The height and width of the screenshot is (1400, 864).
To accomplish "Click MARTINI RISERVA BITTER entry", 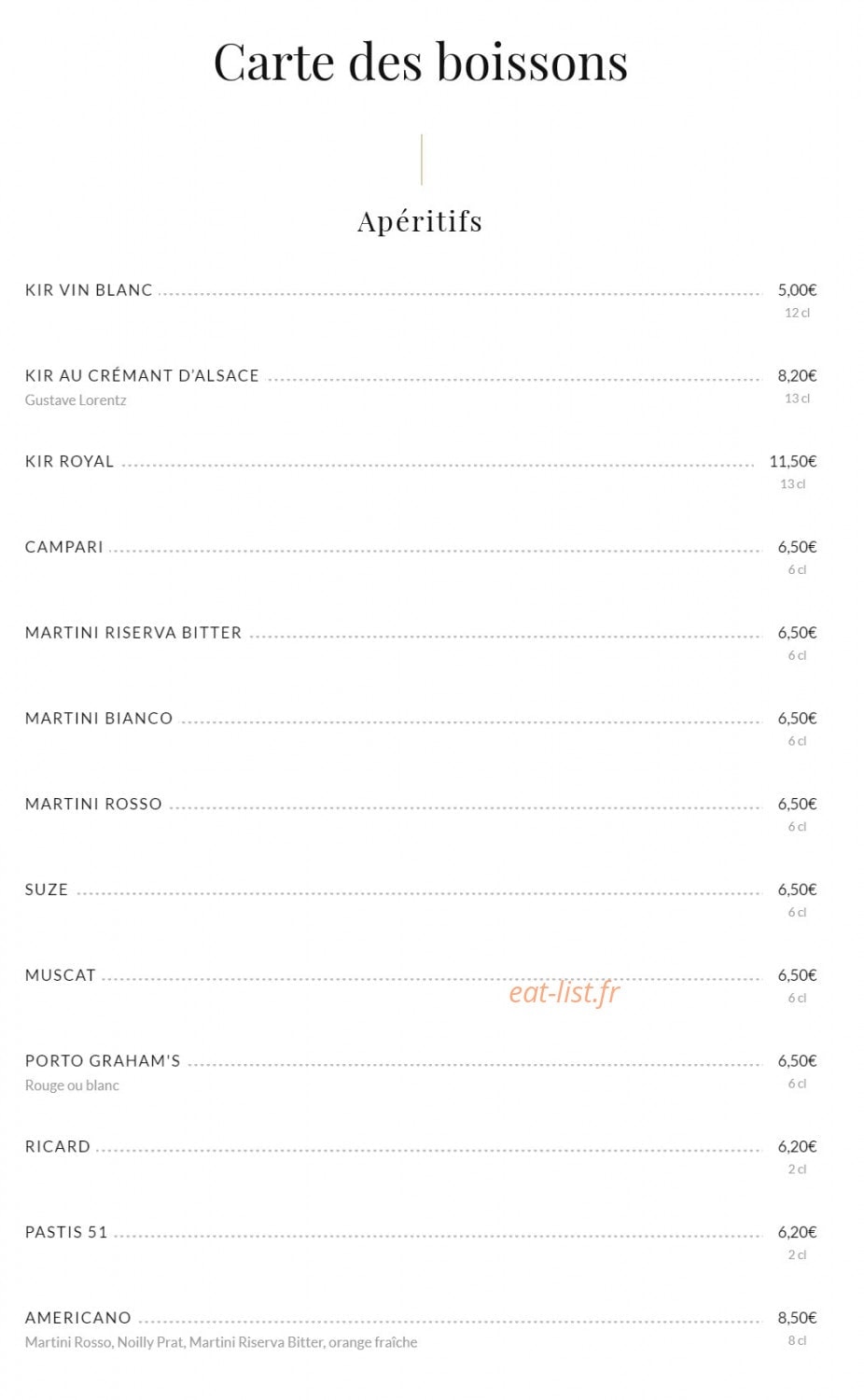I will tap(133, 633).
